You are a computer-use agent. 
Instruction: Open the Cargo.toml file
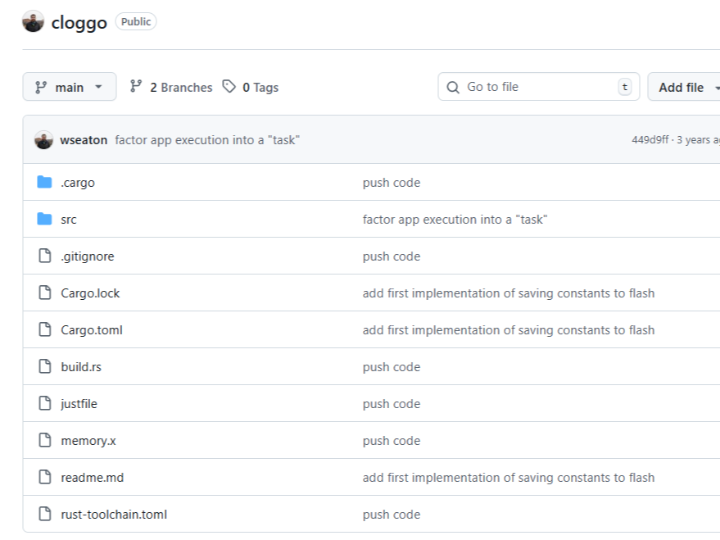click(91, 330)
